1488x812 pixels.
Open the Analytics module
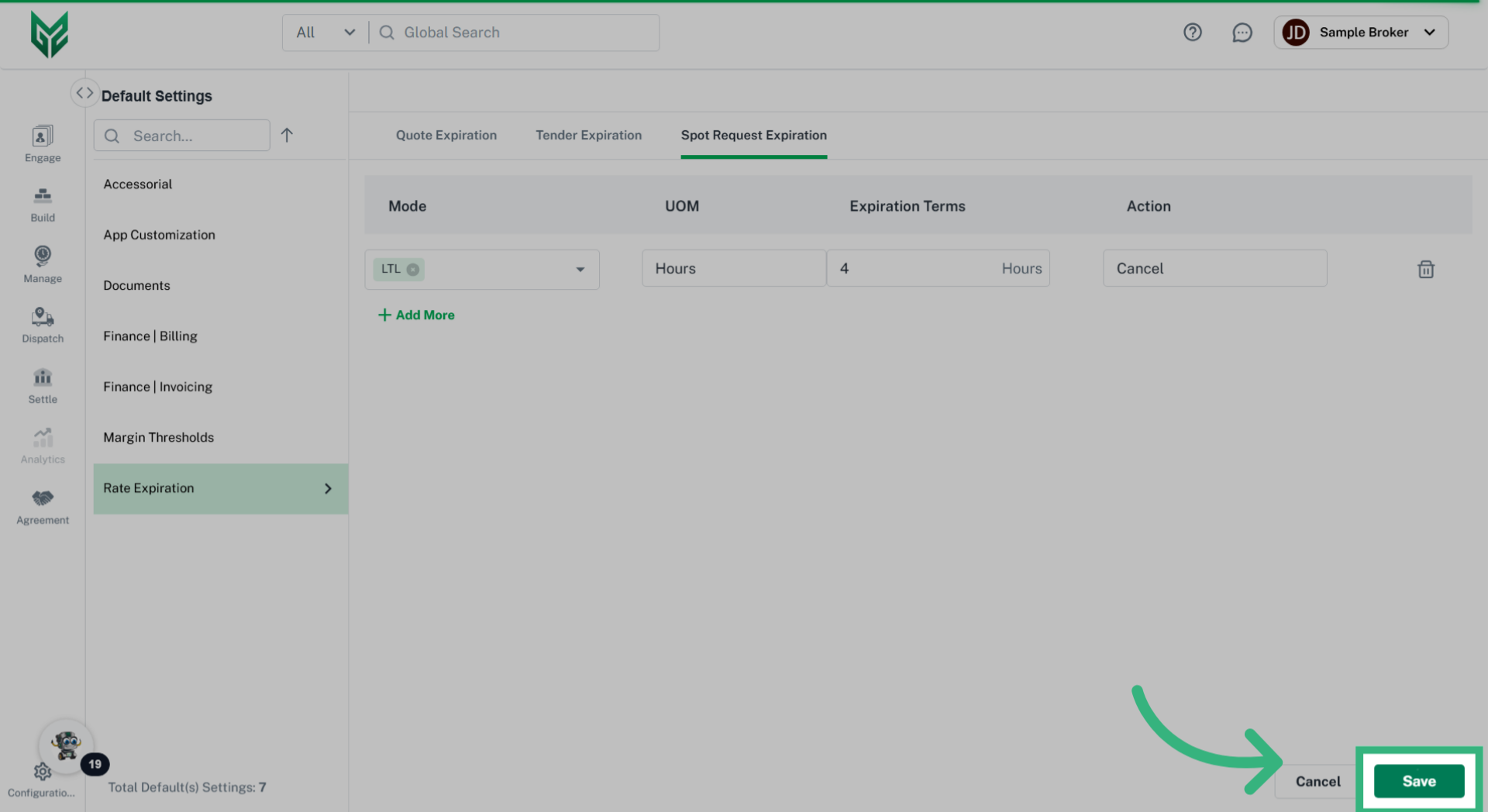tap(43, 446)
